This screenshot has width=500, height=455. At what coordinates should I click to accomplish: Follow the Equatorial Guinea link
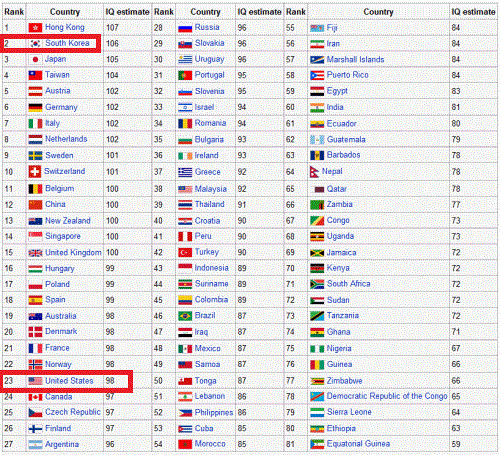click(358, 444)
